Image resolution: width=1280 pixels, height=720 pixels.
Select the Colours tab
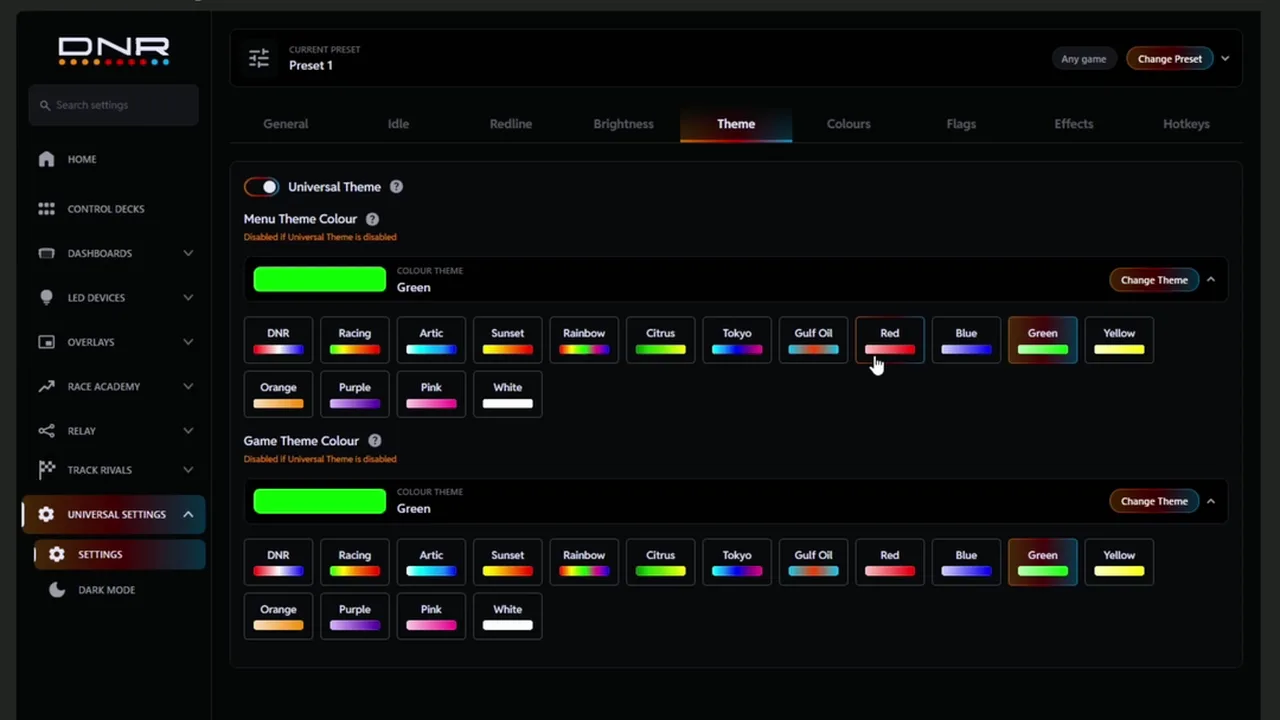(848, 124)
